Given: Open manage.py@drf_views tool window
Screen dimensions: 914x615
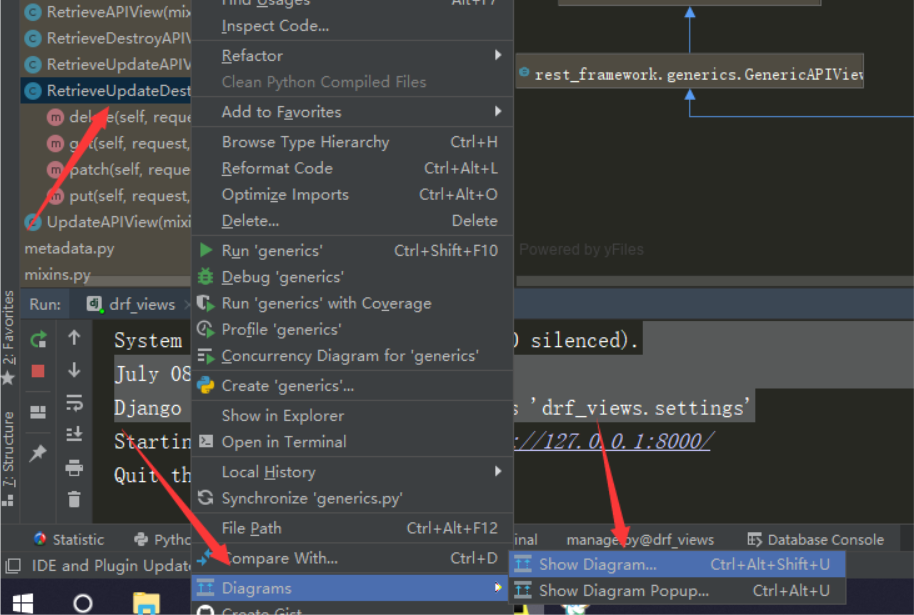Looking at the screenshot, I should point(640,540).
